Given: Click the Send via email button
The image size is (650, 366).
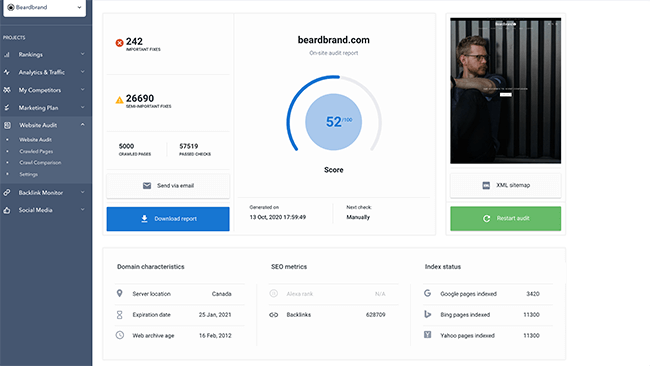Looking at the screenshot, I should point(168,186).
